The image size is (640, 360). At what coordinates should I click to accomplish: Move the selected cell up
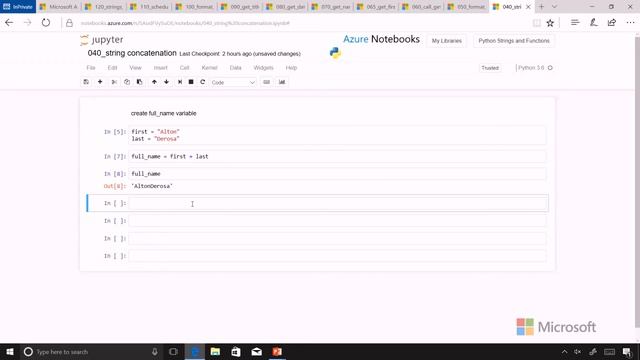pos(154,82)
